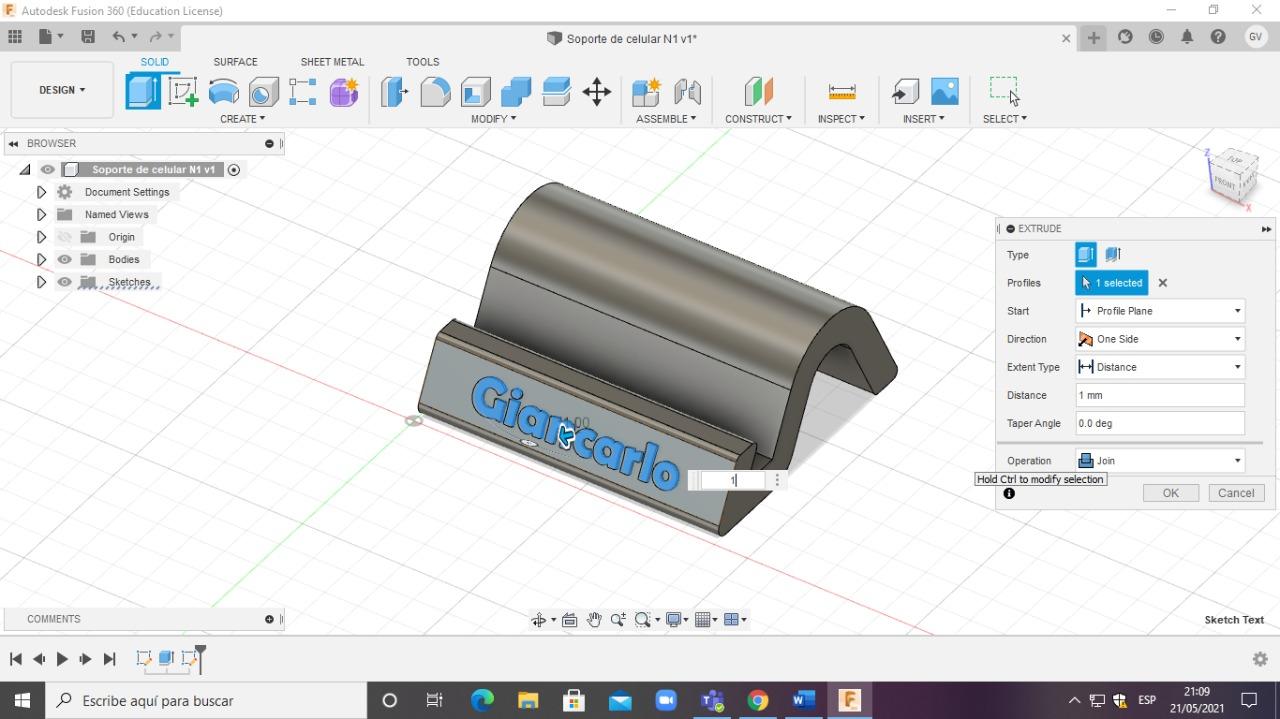Select the Shell tool icon
1280x719 pixels.
pyautogui.click(x=476, y=92)
